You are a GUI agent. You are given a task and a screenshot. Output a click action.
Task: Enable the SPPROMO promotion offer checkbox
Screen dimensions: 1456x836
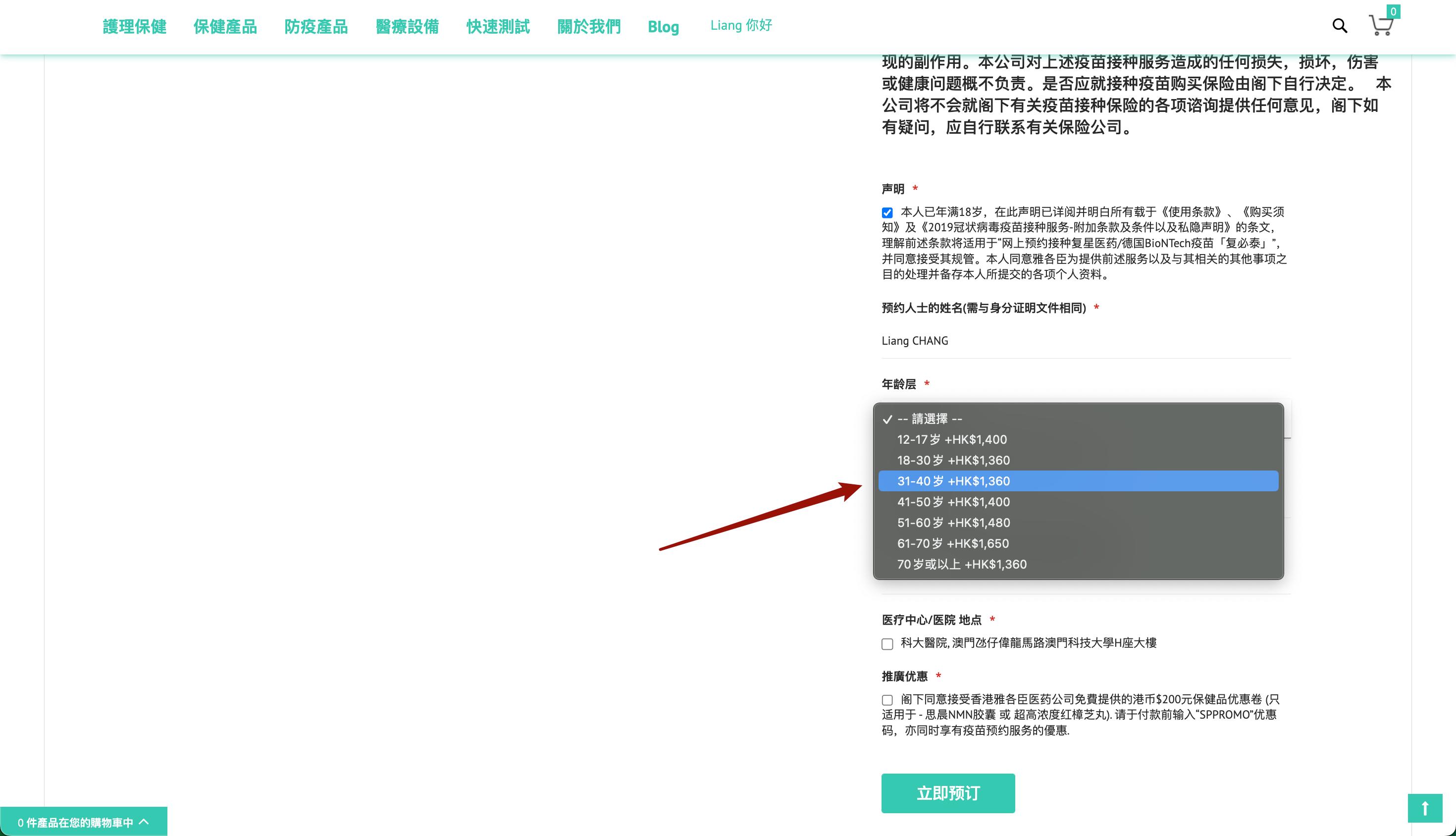(x=887, y=700)
